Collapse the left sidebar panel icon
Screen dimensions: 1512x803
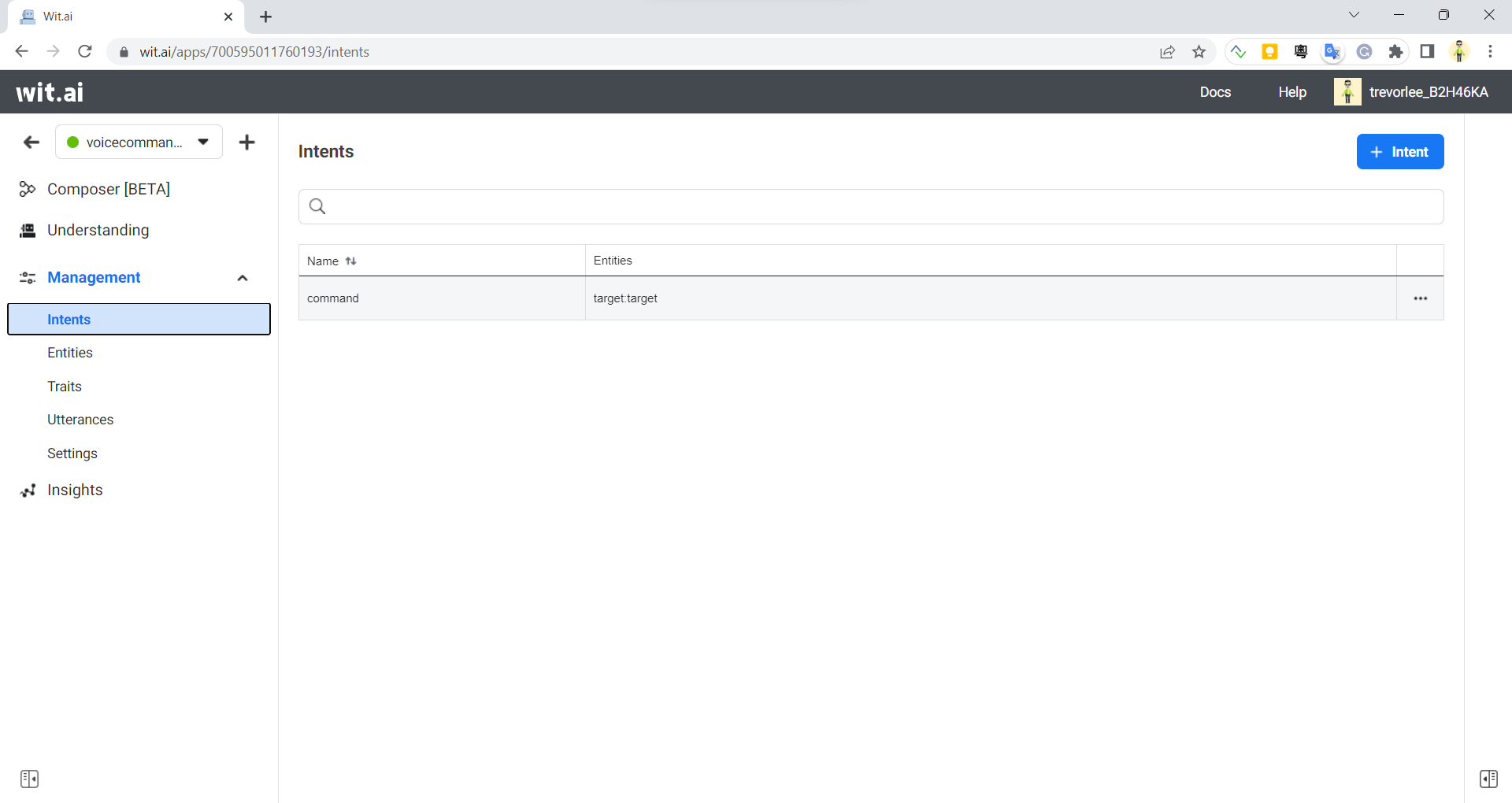point(30,779)
